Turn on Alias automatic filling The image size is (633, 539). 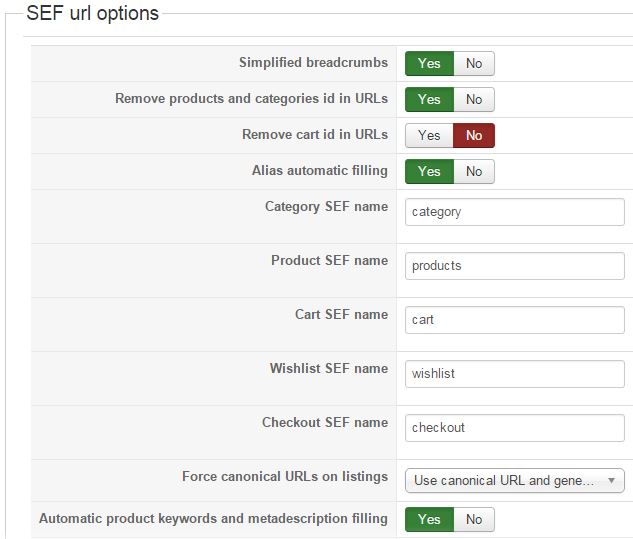[x=429, y=172]
